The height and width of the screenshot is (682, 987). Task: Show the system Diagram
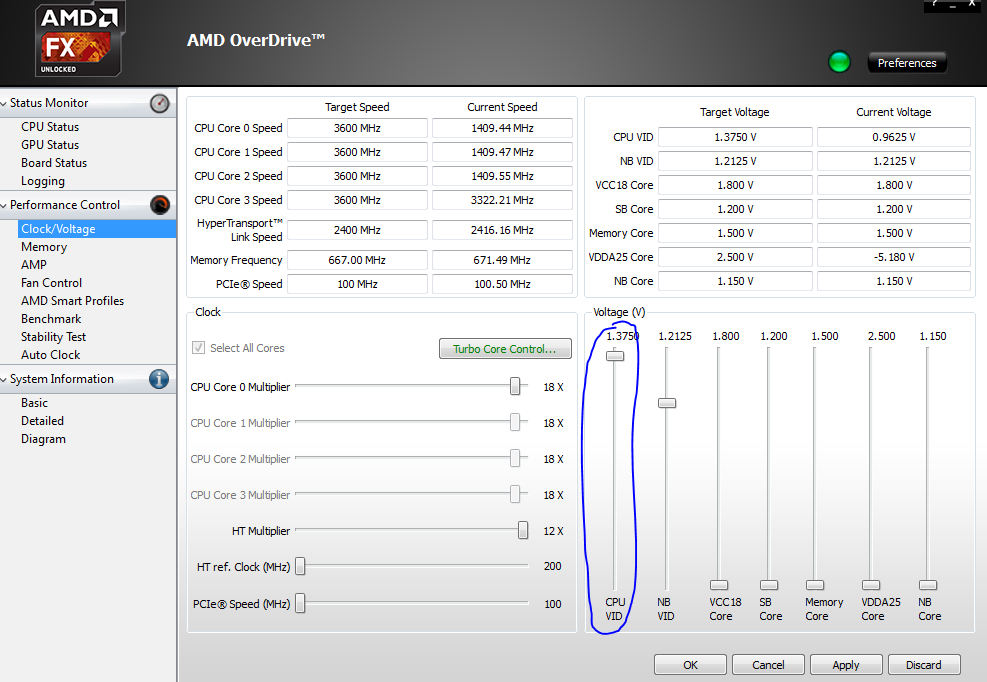pos(43,439)
